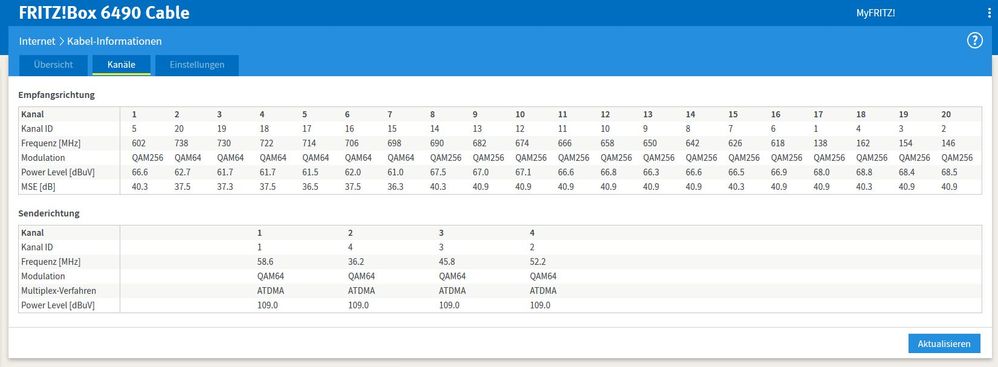Click the 68.8 power level value
The width and height of the screenshot is (998, 367).
pyautogui.click(x=863, y=172)
